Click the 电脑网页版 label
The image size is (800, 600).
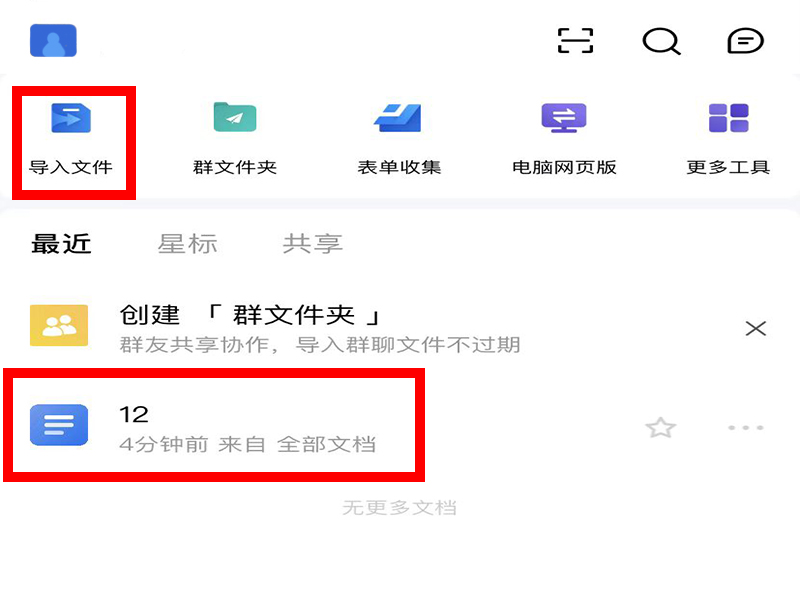point(564,167)
